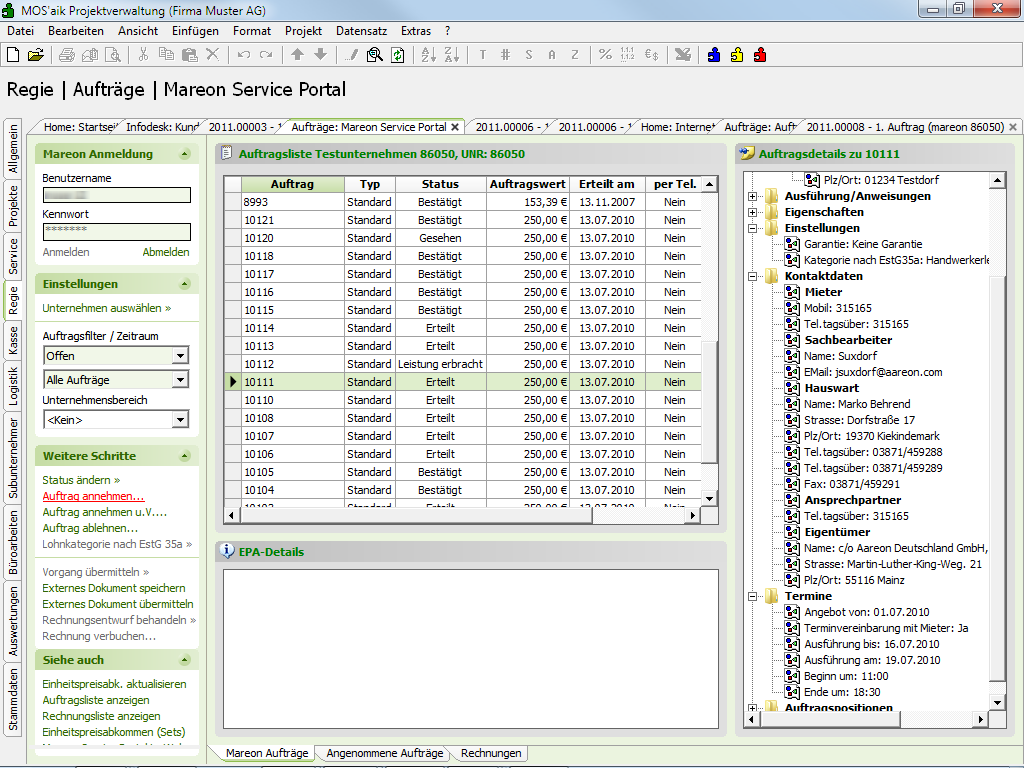Image resolution: width=1024 pixels, height=768 pixels.
Task: Collapse the Siehe auch panel
Action: pos(185,660)
